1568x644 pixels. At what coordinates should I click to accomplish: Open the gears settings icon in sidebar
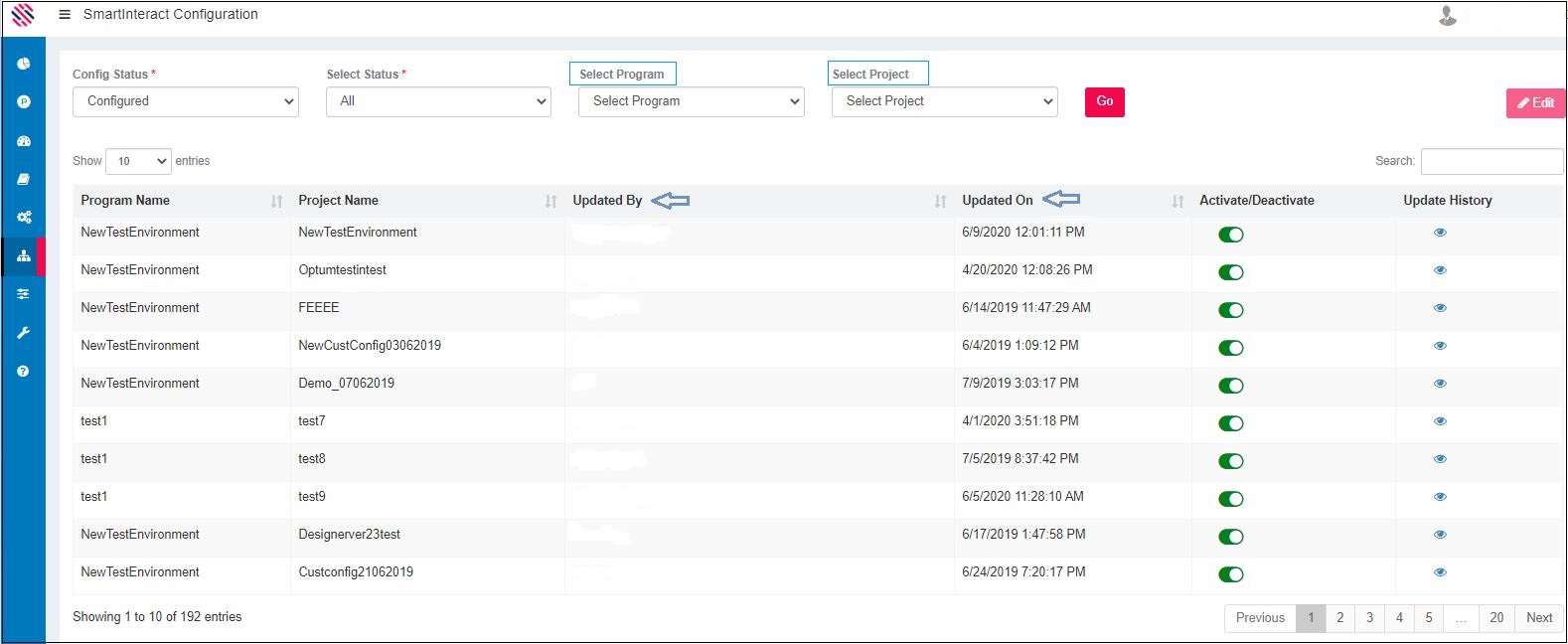click(x=24, y=218)
